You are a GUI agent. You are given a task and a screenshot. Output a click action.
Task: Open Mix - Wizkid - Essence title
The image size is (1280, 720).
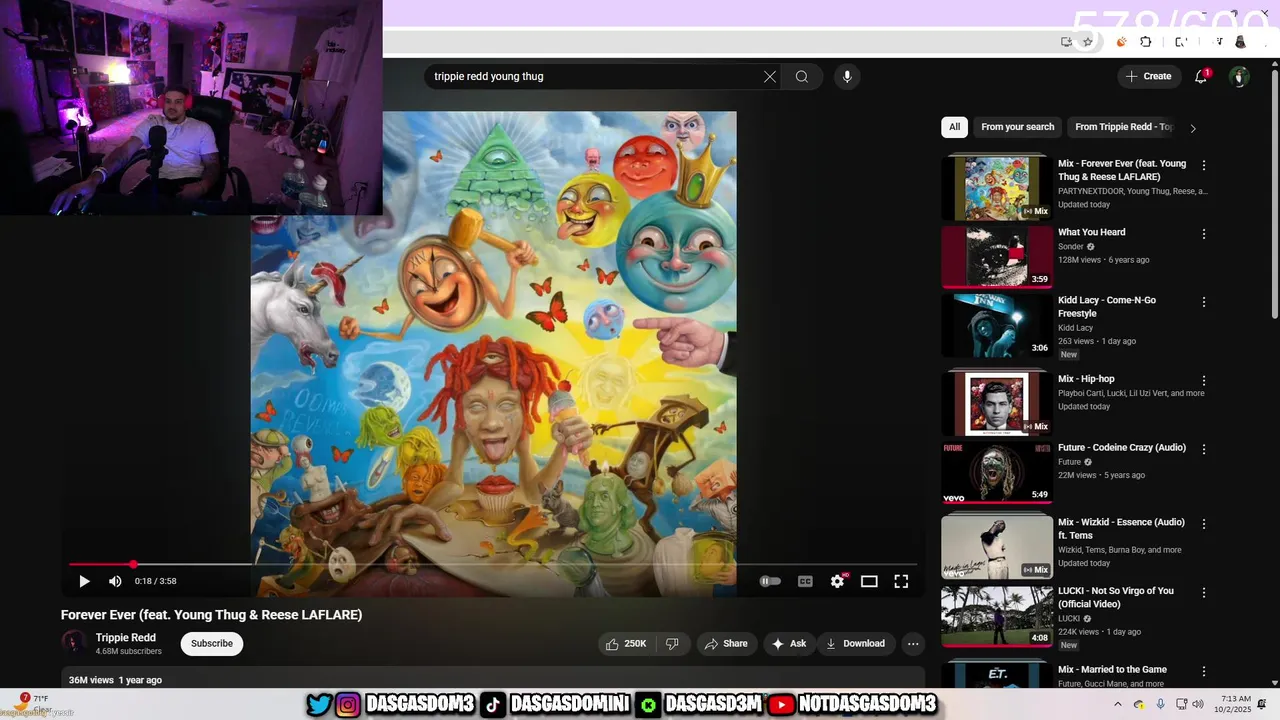pos(1121,529)
